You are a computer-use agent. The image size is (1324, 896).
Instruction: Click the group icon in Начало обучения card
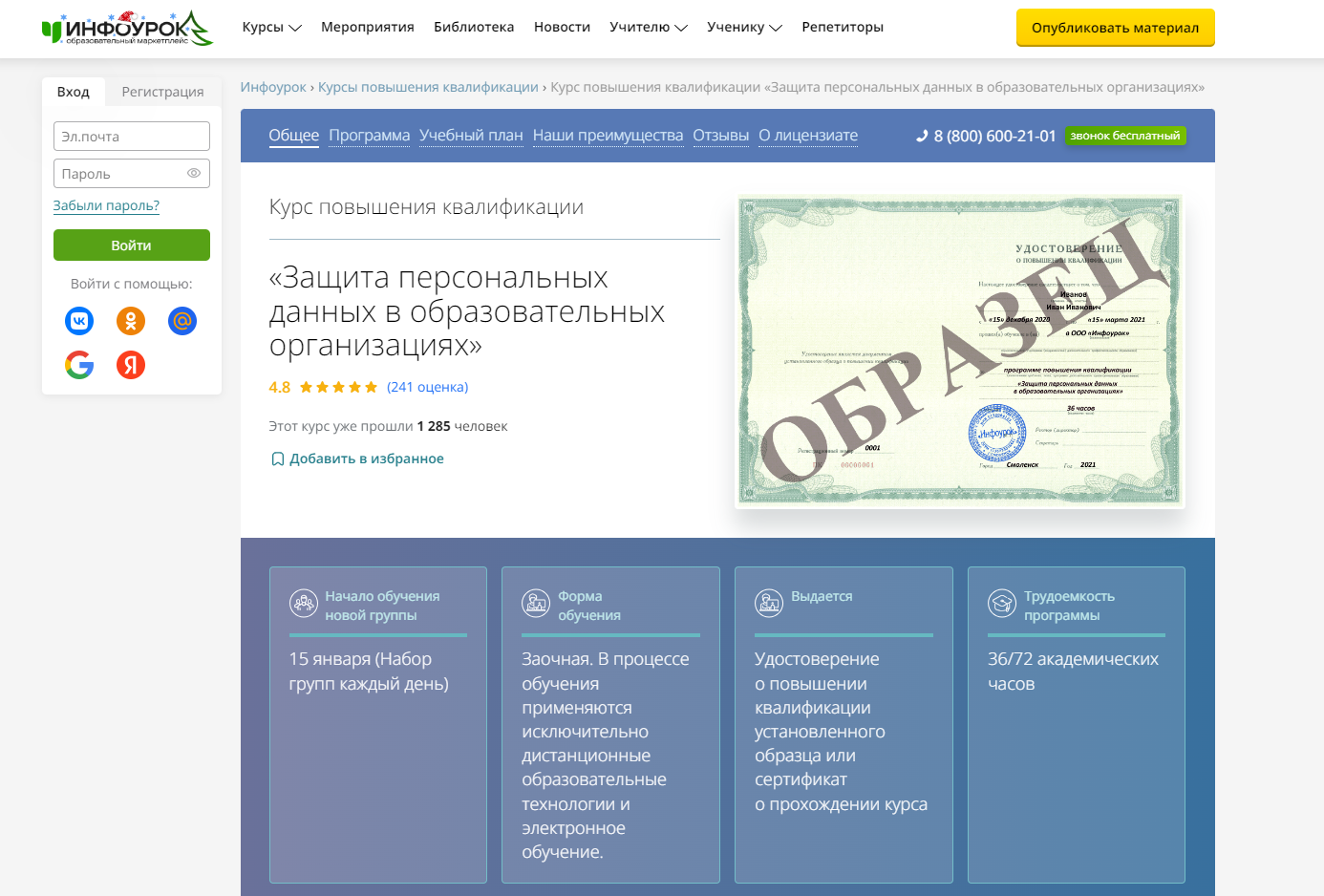(304, 603)
